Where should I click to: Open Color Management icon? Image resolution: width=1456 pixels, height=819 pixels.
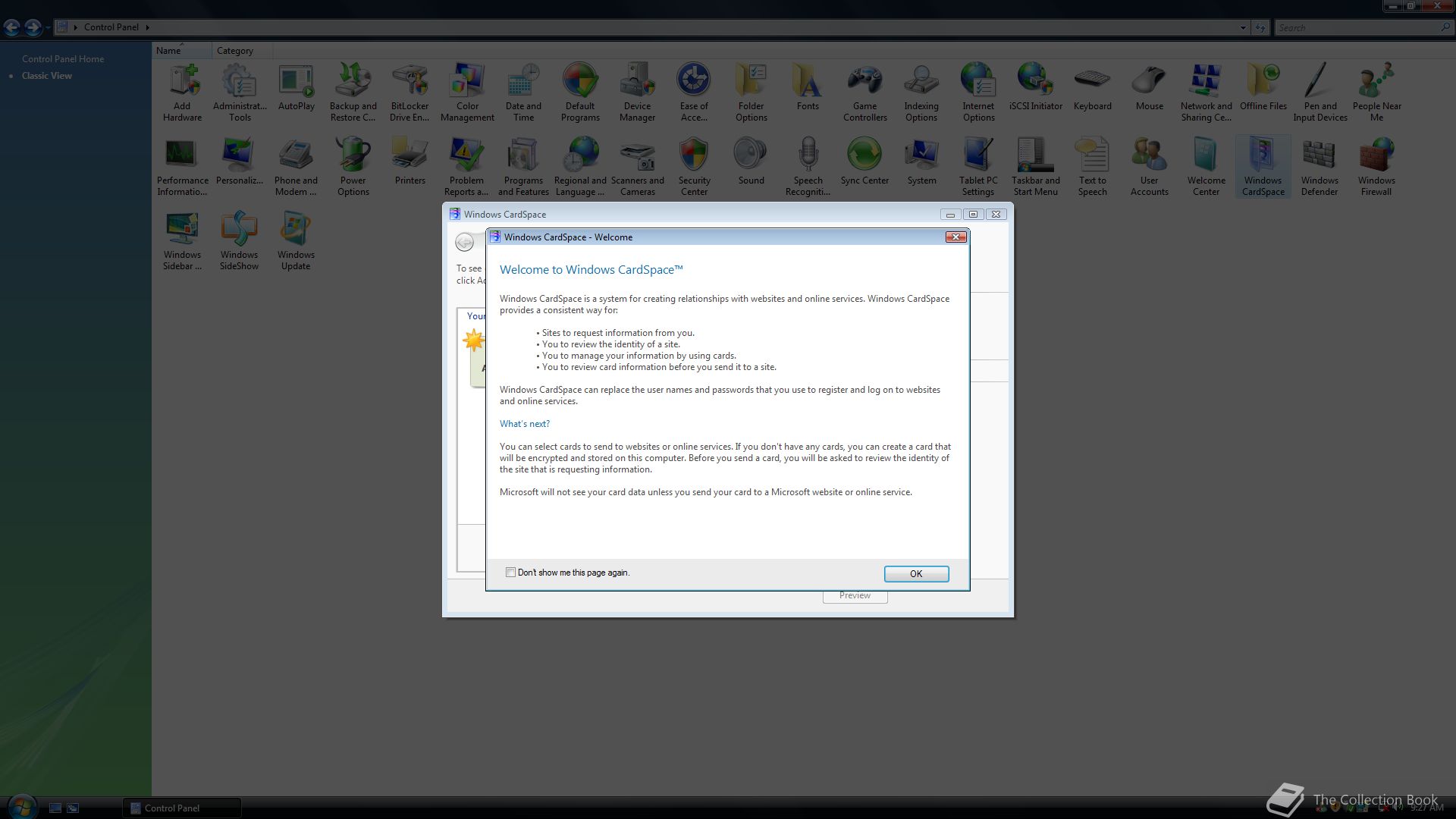pyautogui.click(x=467, y=93)
